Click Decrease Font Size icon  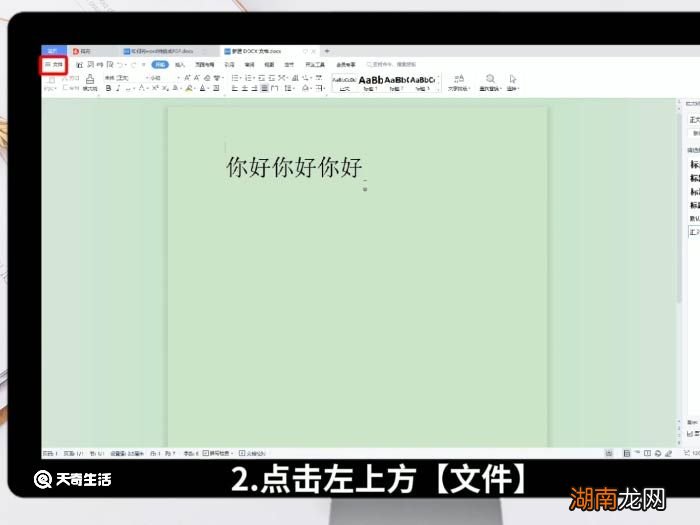pyautogui.click(x=197, y=78)
